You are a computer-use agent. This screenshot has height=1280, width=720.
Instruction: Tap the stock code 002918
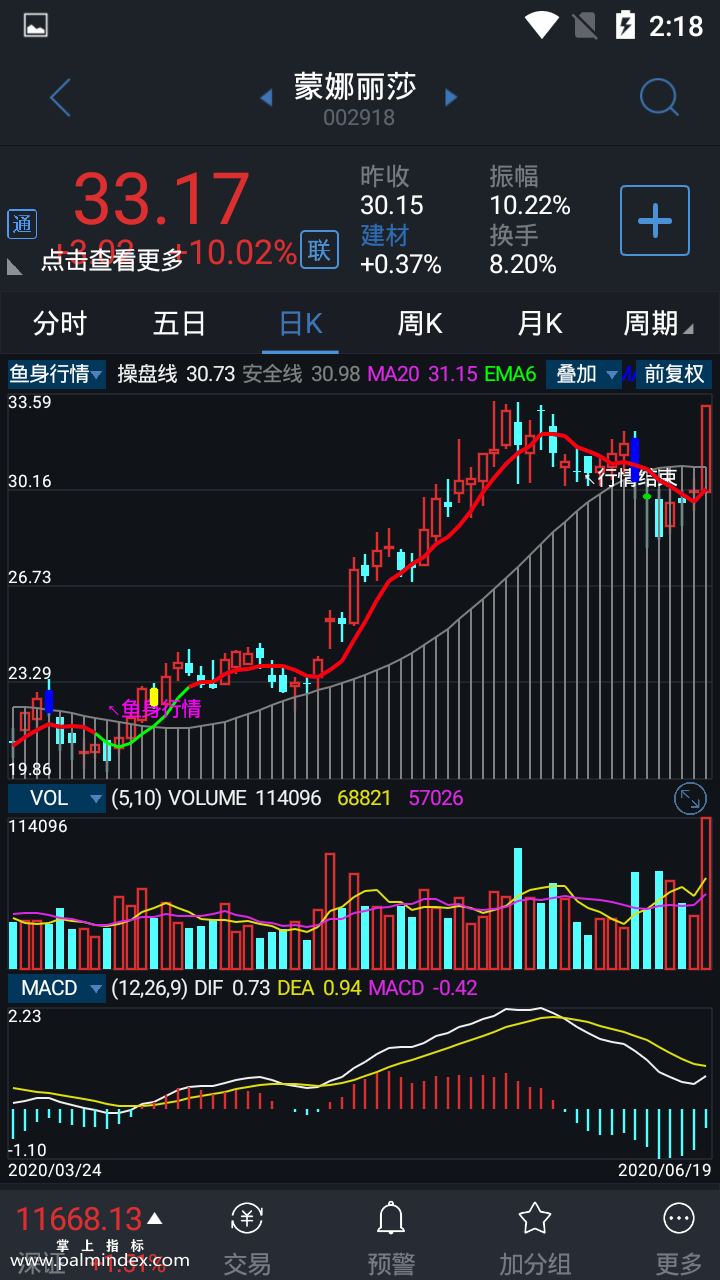click(x=359, y=118)
